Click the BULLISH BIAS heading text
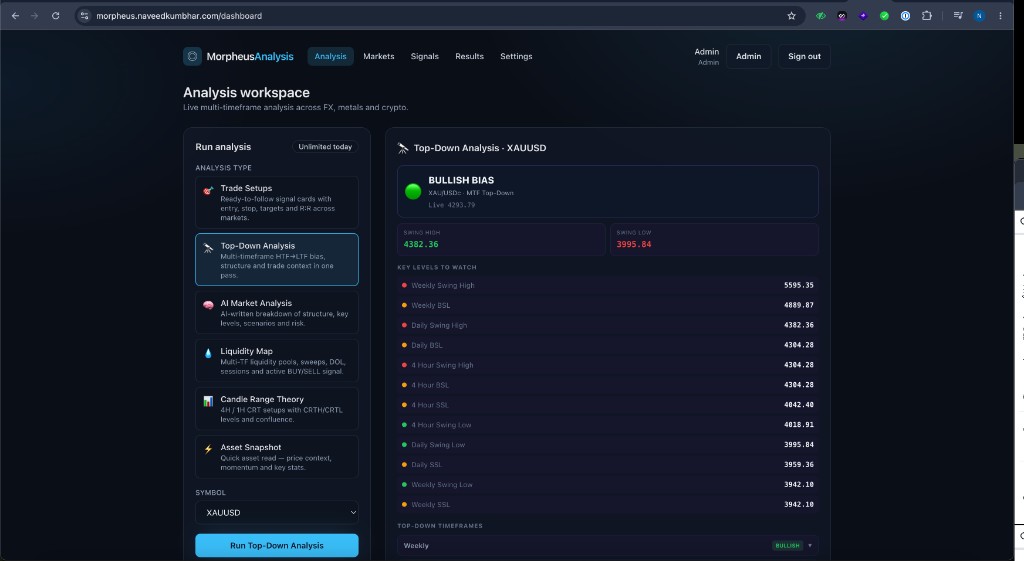This screenshot has height=561, width=1024. pos(461,180)
